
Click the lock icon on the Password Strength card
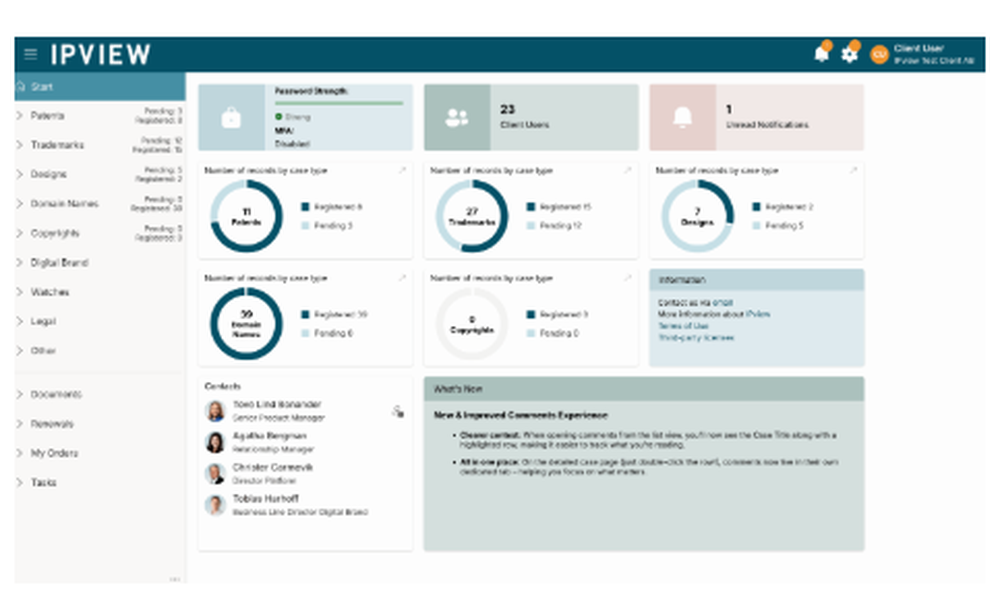click(232, 117)
